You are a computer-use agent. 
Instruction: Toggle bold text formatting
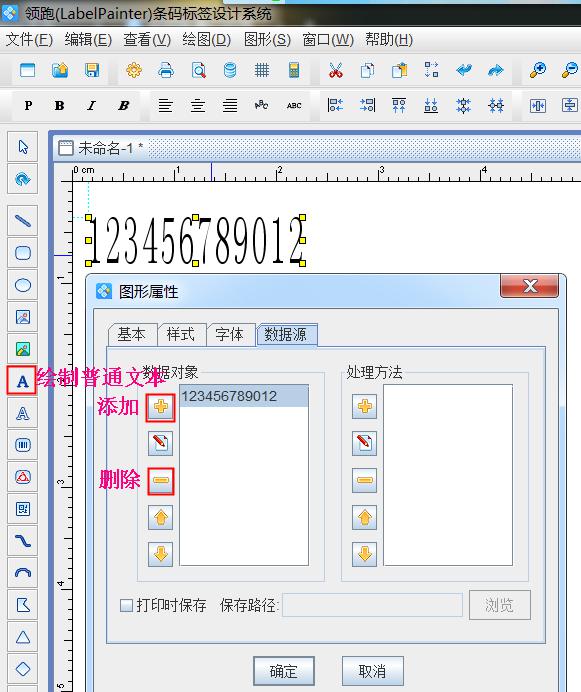[x=59, y=105]
